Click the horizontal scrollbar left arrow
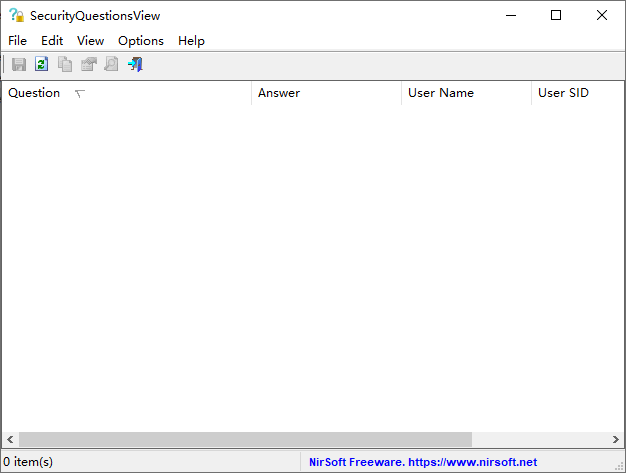The width and height of the screenshot is (626, 473). [10, 439]
